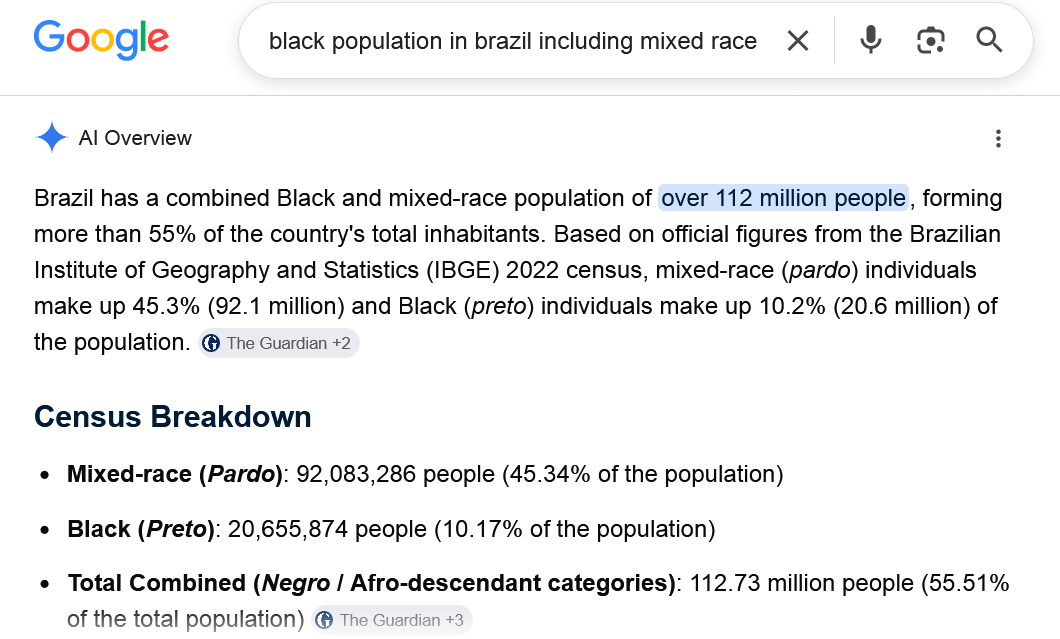Click the AI Overview label
The width and height of the screenshot is (1060, 639).
135,138
